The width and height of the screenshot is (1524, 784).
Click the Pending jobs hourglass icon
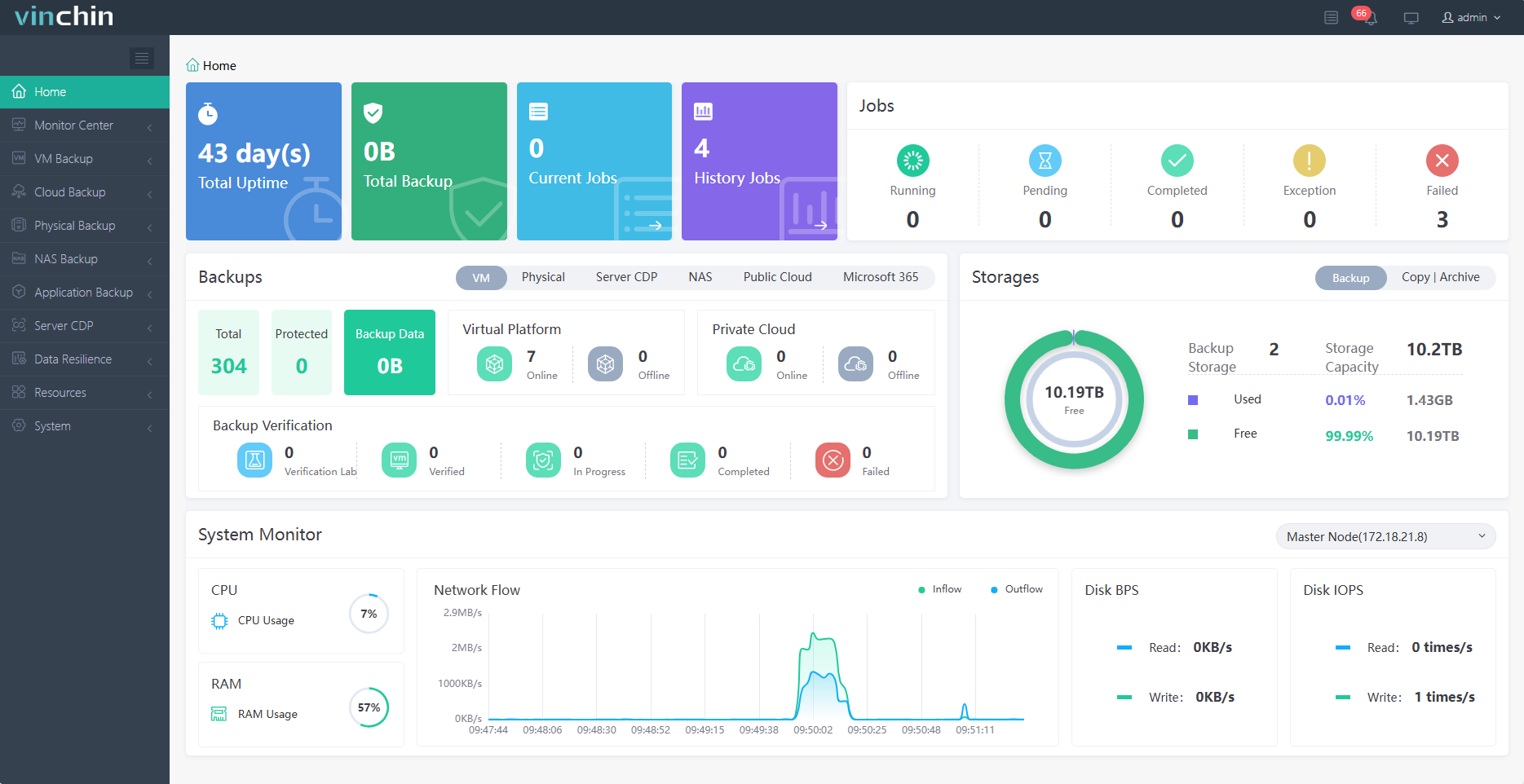(1045, 161)
